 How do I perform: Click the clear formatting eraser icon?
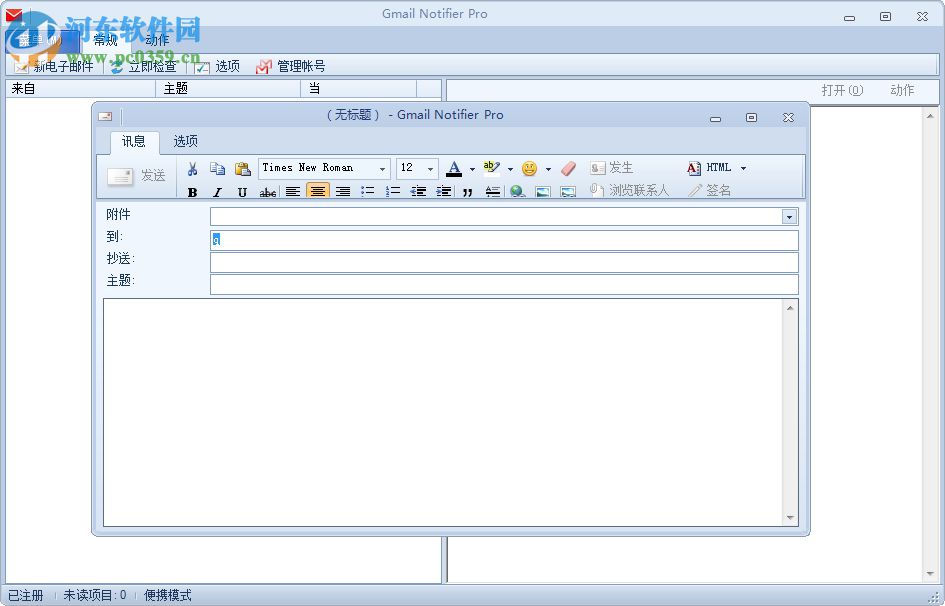(x=567, y=168)
